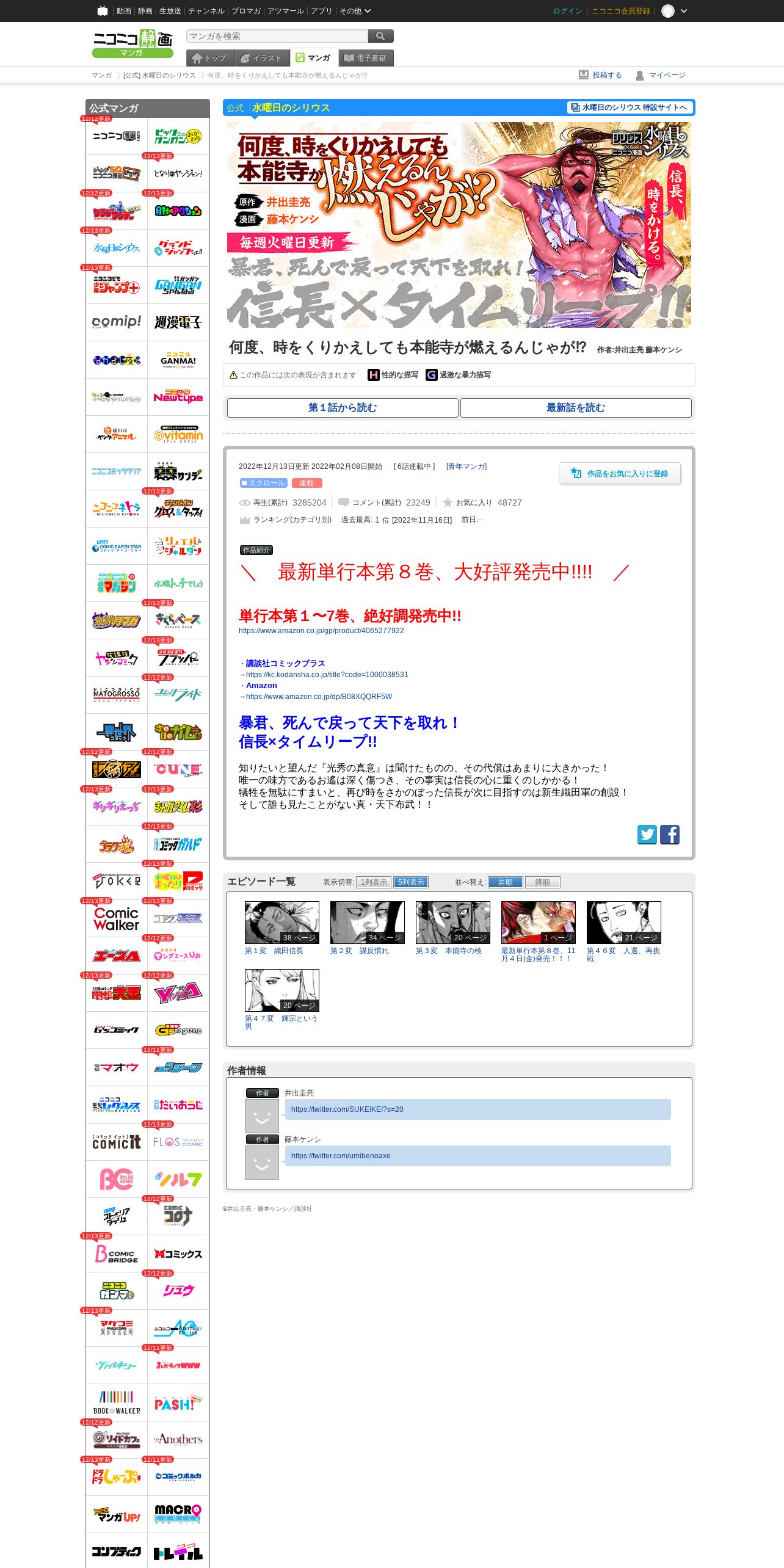Open 動画 in the top menu
The height and width of the screenshot is (1568, 784).
[x=124, y=11]
